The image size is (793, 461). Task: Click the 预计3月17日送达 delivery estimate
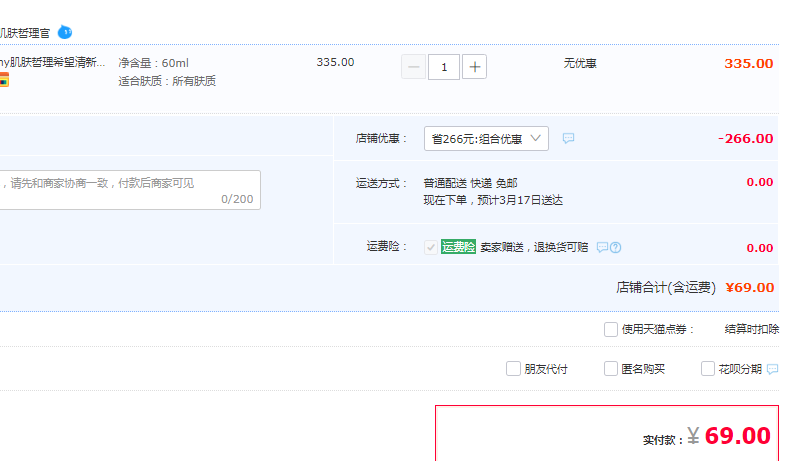coord(520,200)
